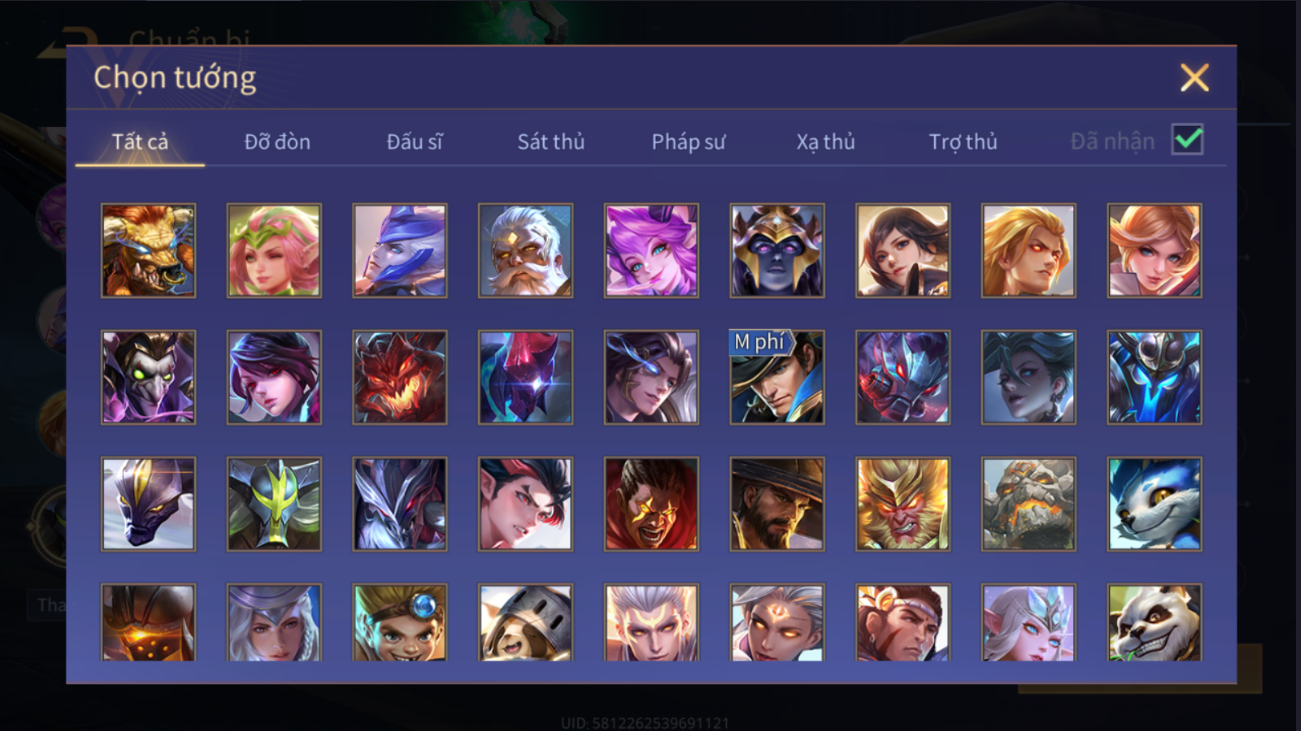Close the 'Chọn tướng' dialog
The width and height of the screenshot is (1301, 731).
(x=1194, y=78)
